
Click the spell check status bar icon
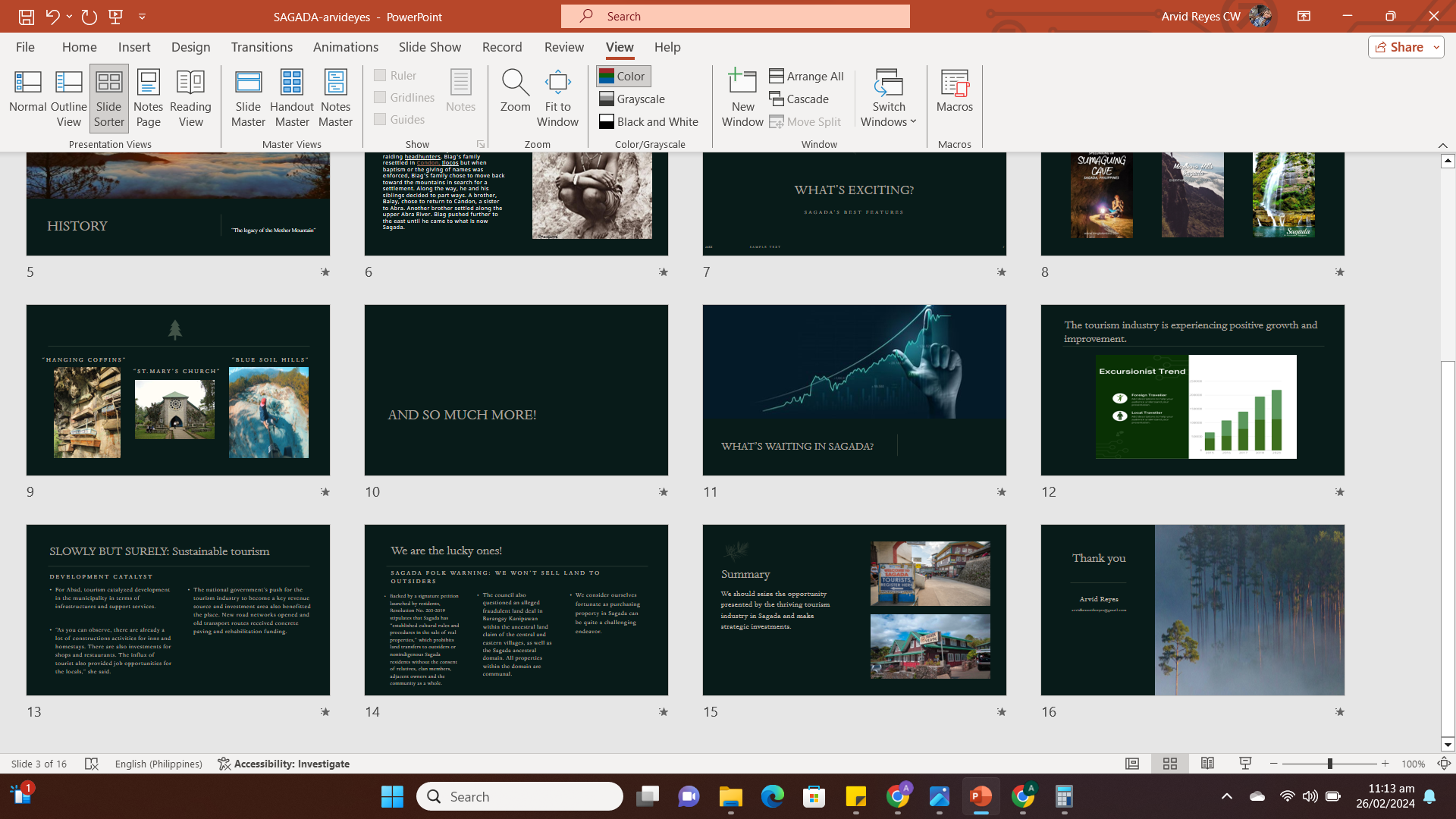92,764
